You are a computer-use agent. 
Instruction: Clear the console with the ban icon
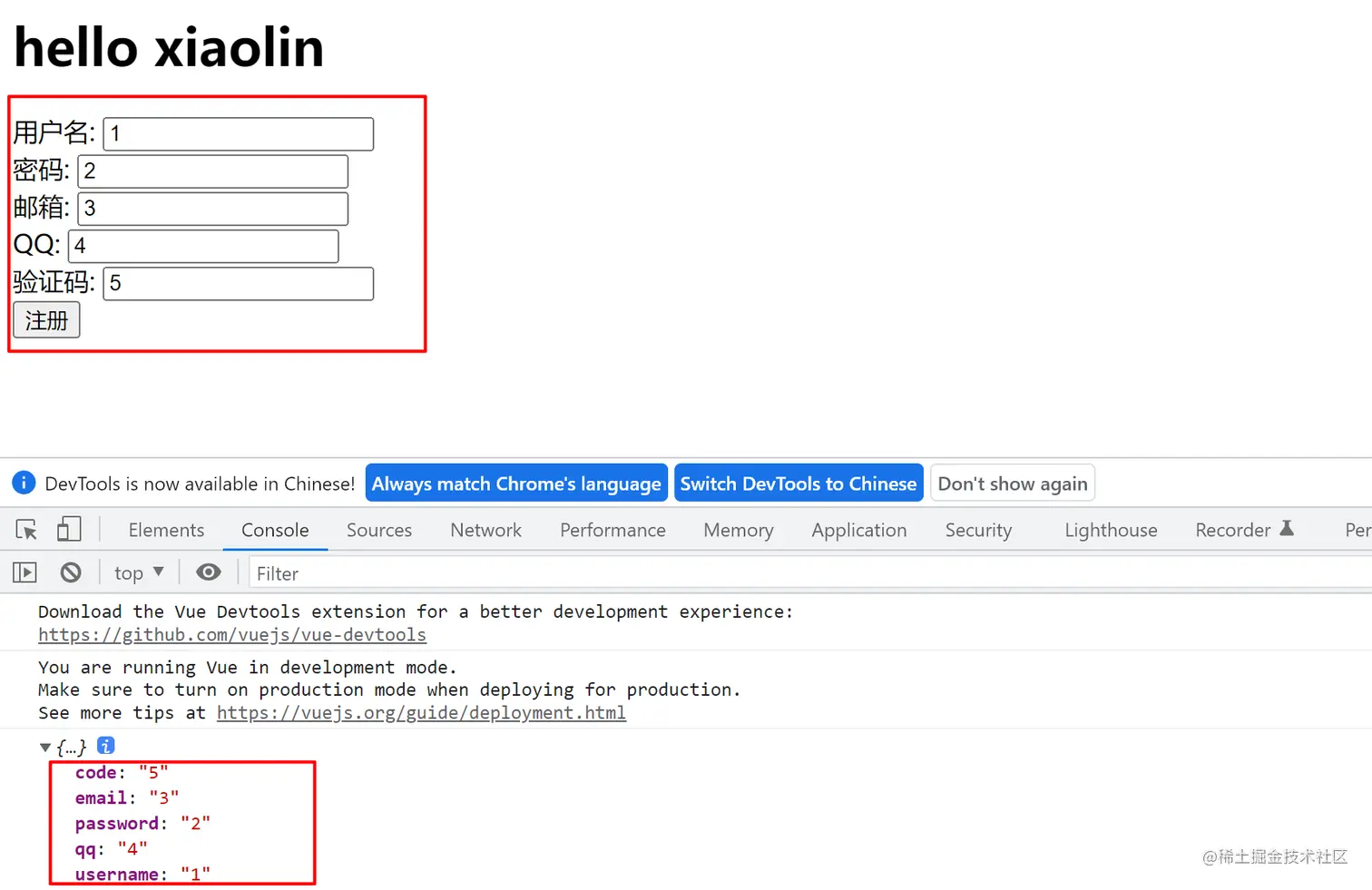(71, 572)
